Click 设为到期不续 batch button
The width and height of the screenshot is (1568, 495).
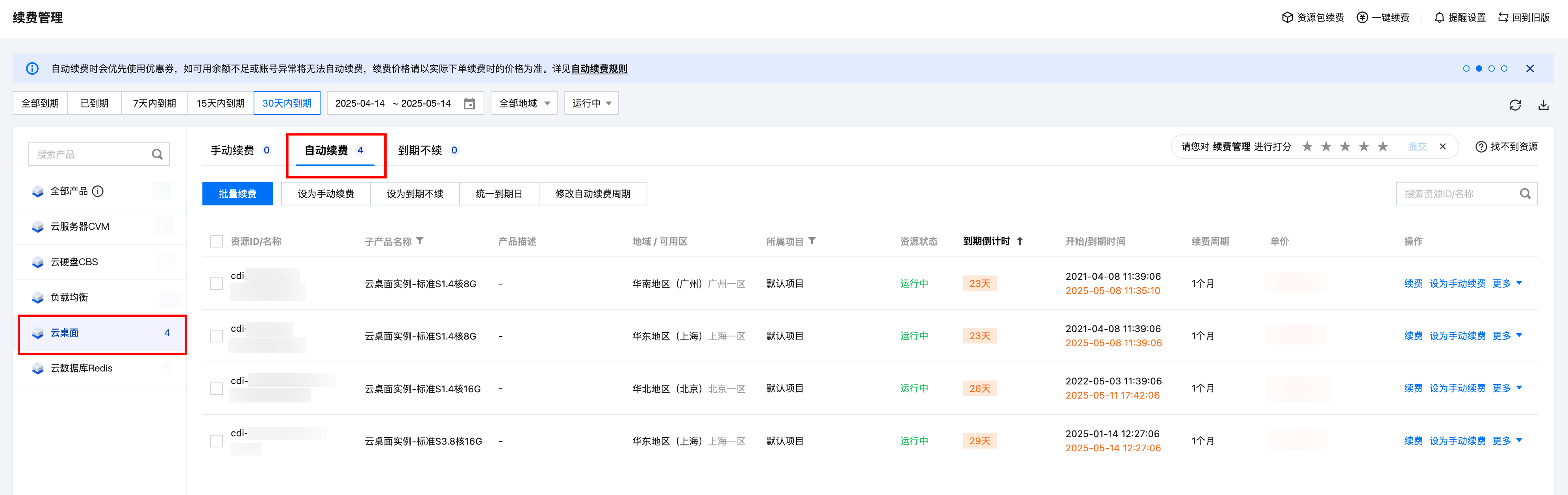pos(415,194)
